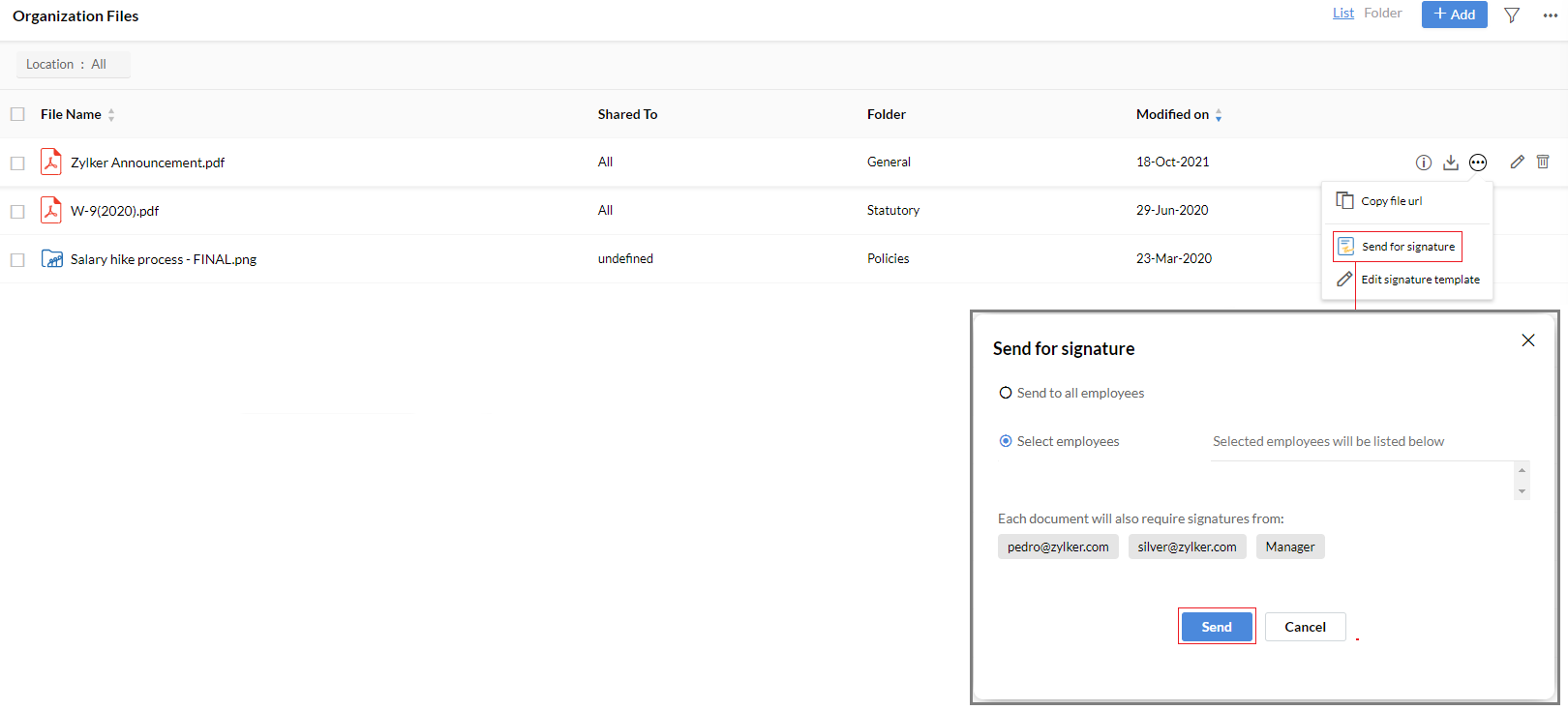
Task: Select the Send to all employees radio
Action: point(1006,393)
